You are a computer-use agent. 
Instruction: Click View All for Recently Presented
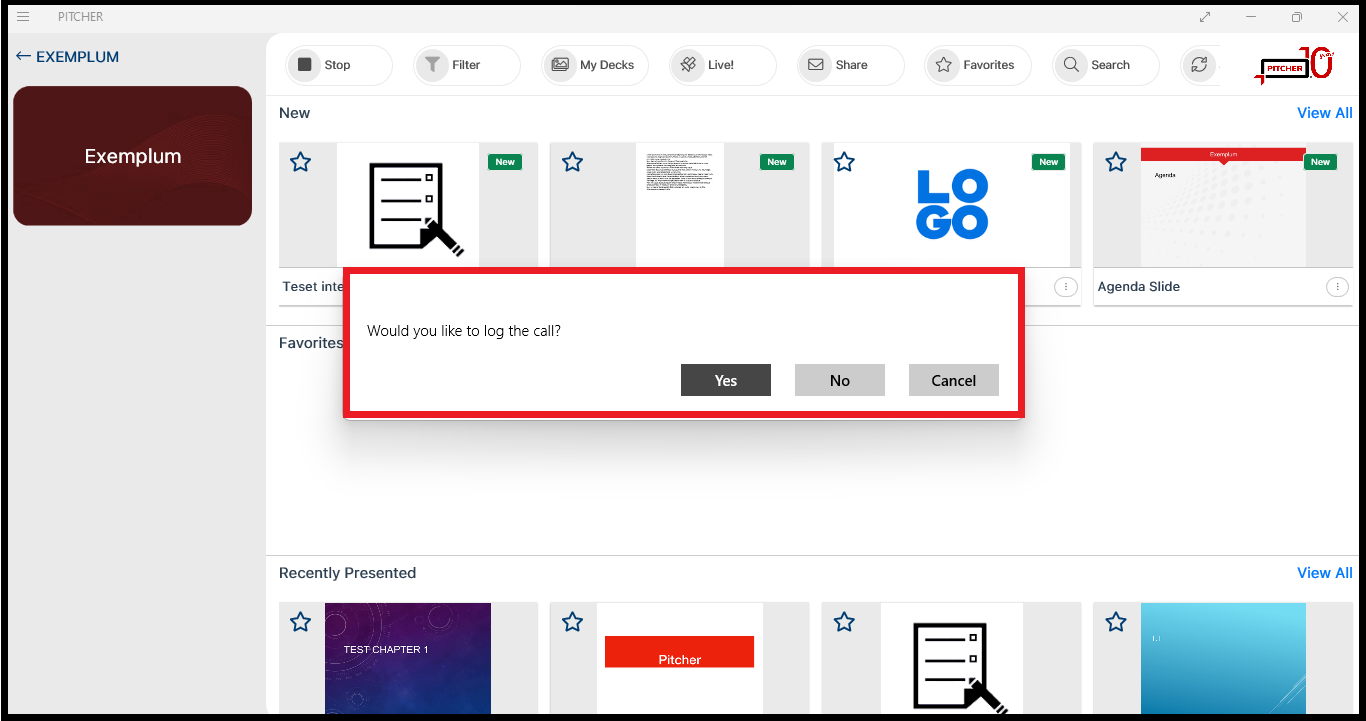pyautogui.click(x=1324, y=573)
